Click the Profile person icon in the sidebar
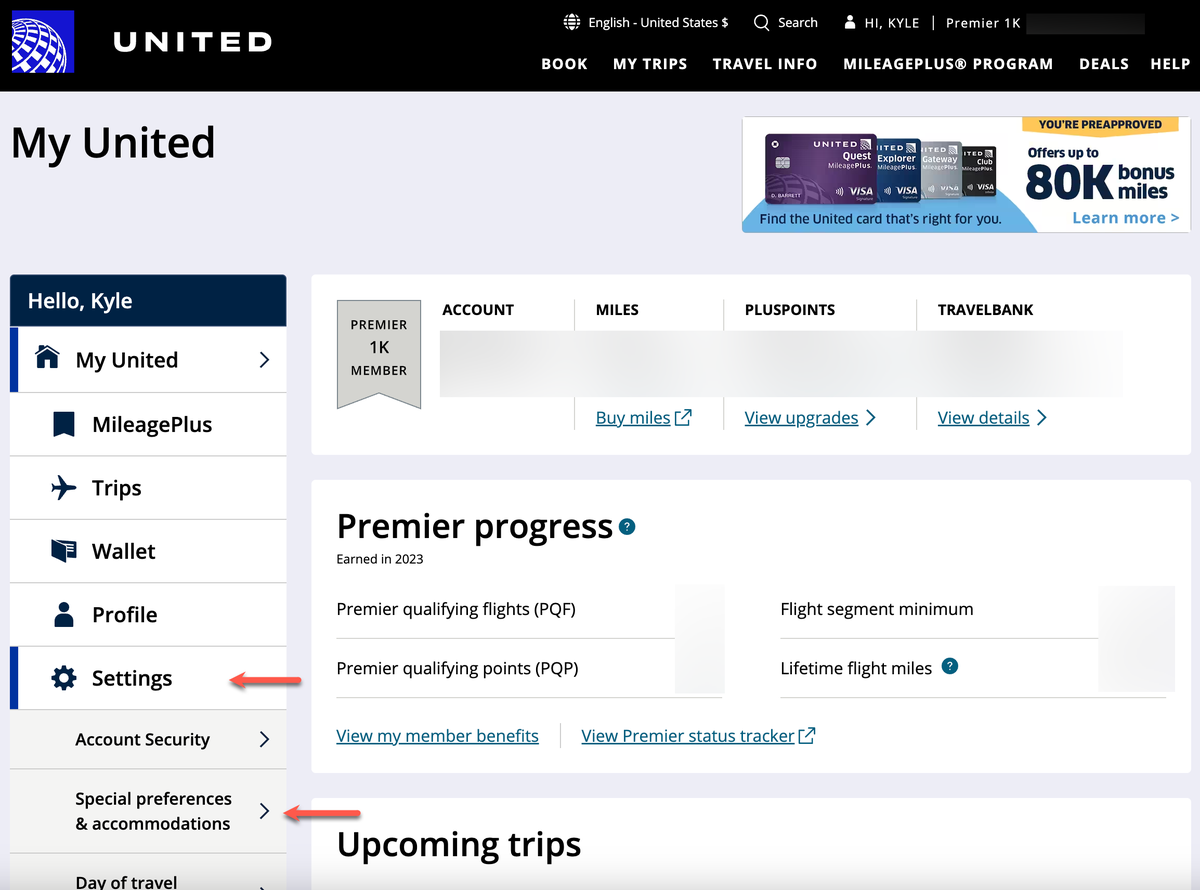Screen dimensions: 1200x890 pos(64,614)
